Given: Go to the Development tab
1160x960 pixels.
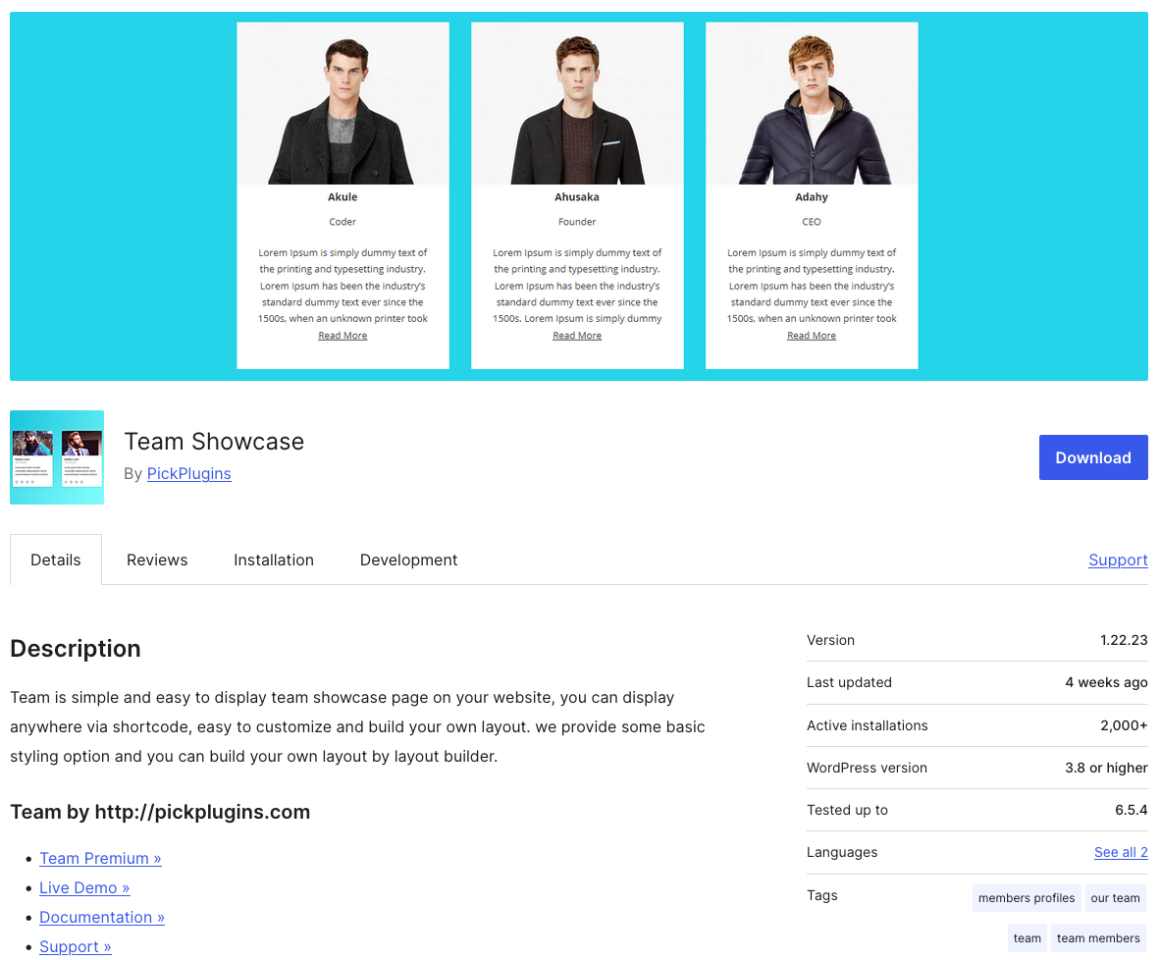Looking at the screenshot, I should pyautogui.click(x=408, y=560).
